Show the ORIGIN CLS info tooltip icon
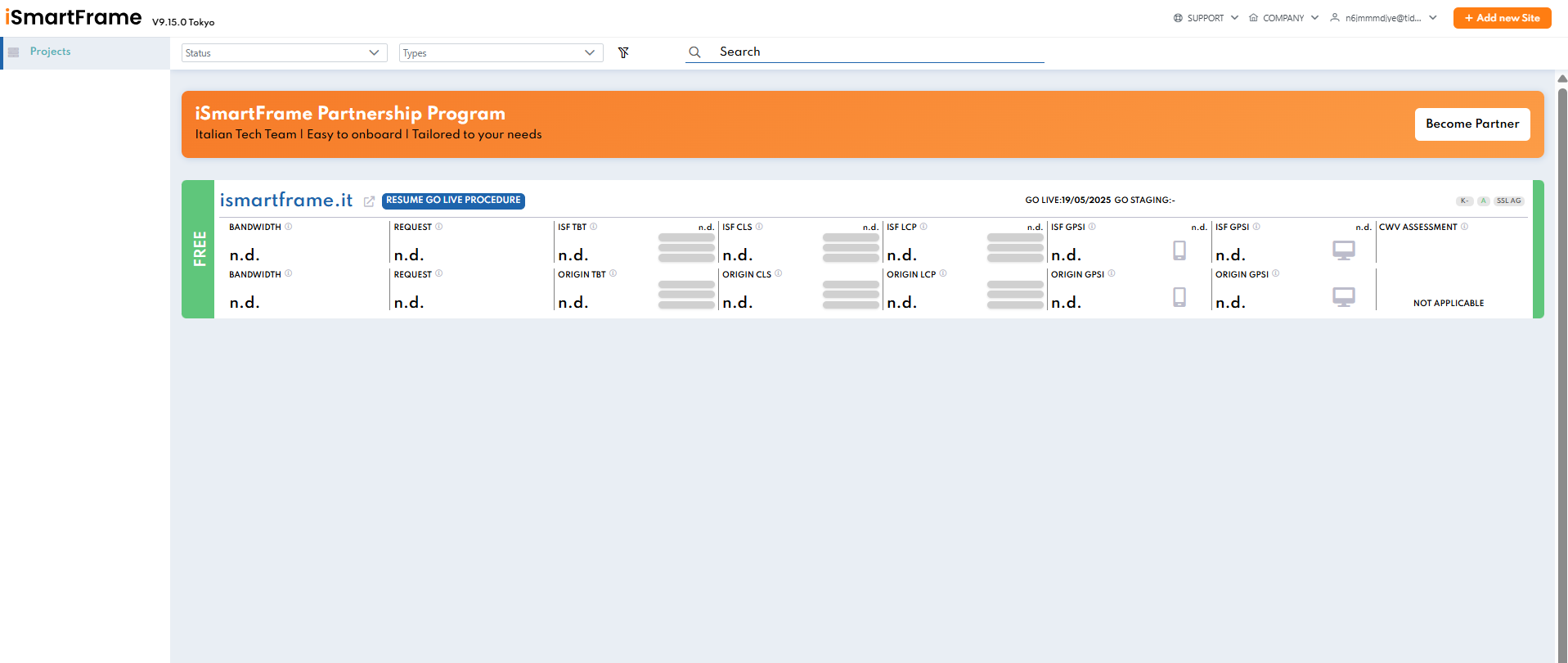This screenshot has height=663, width=1568. [x=779, y=273]
